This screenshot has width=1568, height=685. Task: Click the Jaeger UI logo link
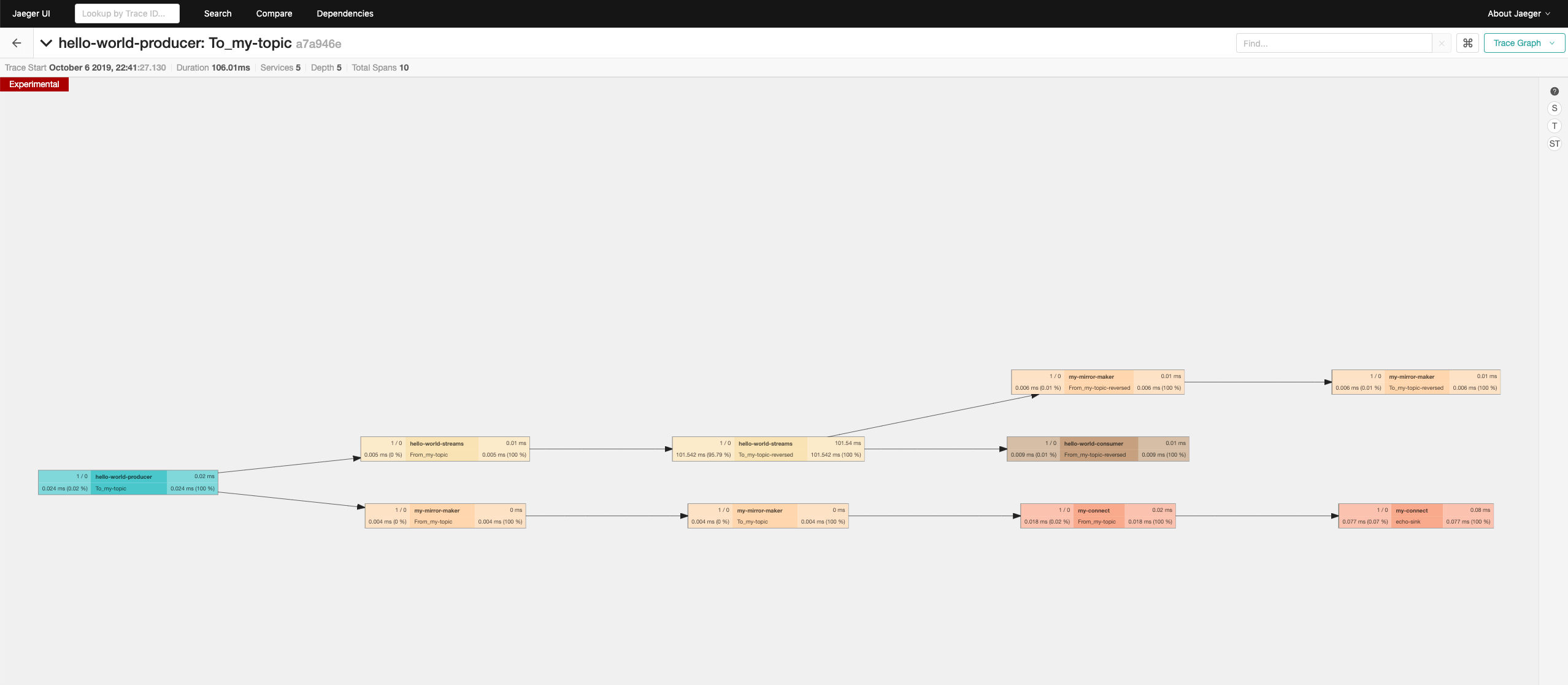[x=31, y=14]
